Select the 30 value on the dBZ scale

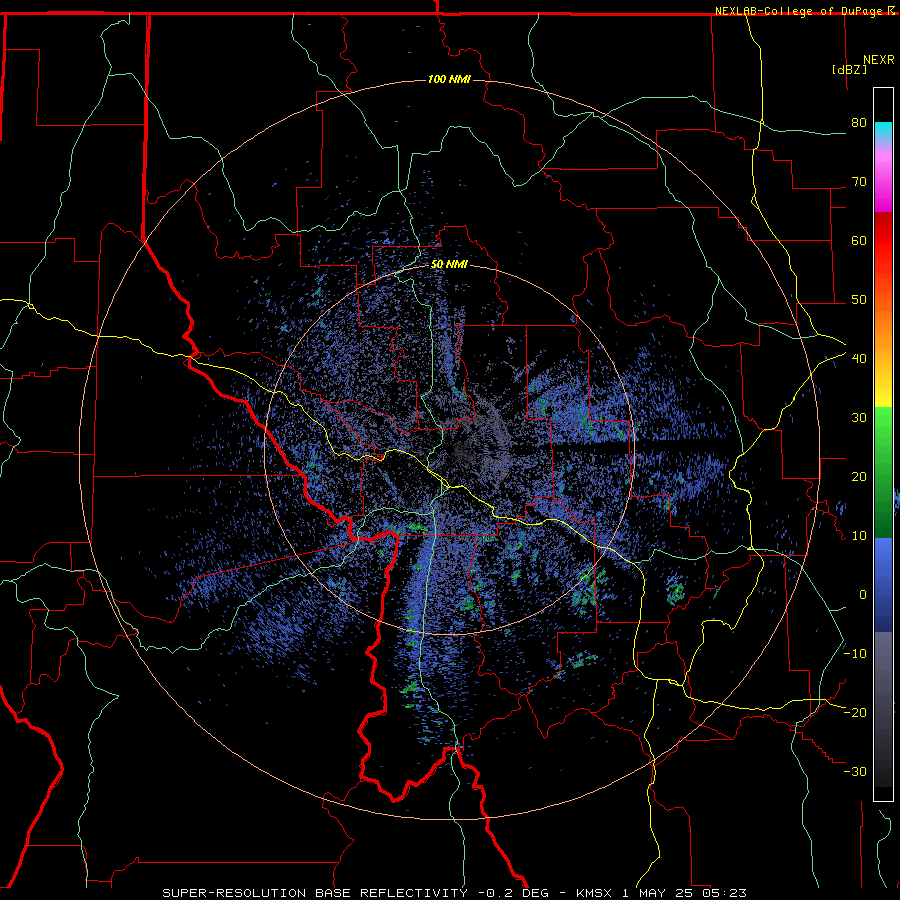(x=859, y=418)
